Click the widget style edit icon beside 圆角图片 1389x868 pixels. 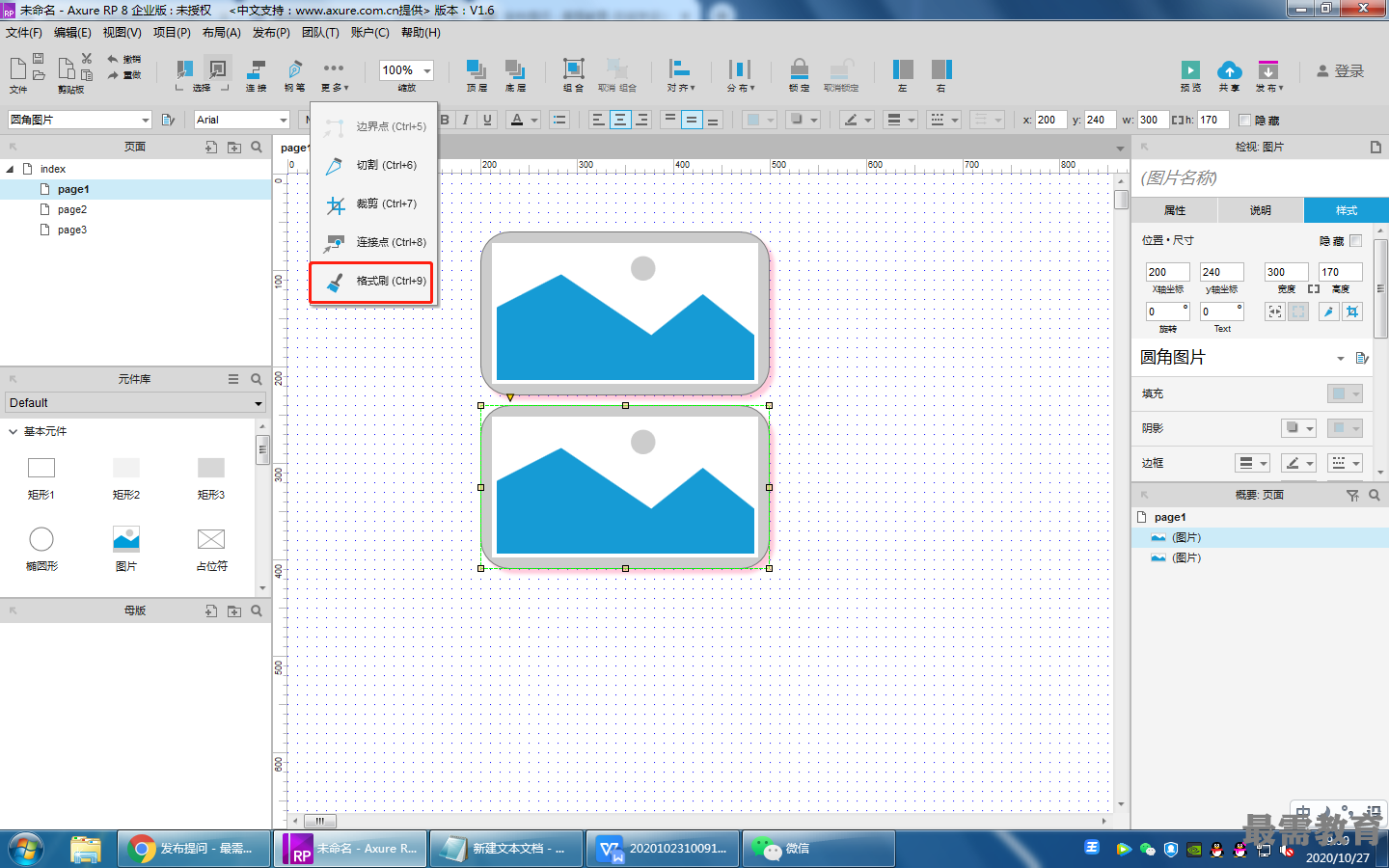pyautogui.click(x=1362, y=358)
